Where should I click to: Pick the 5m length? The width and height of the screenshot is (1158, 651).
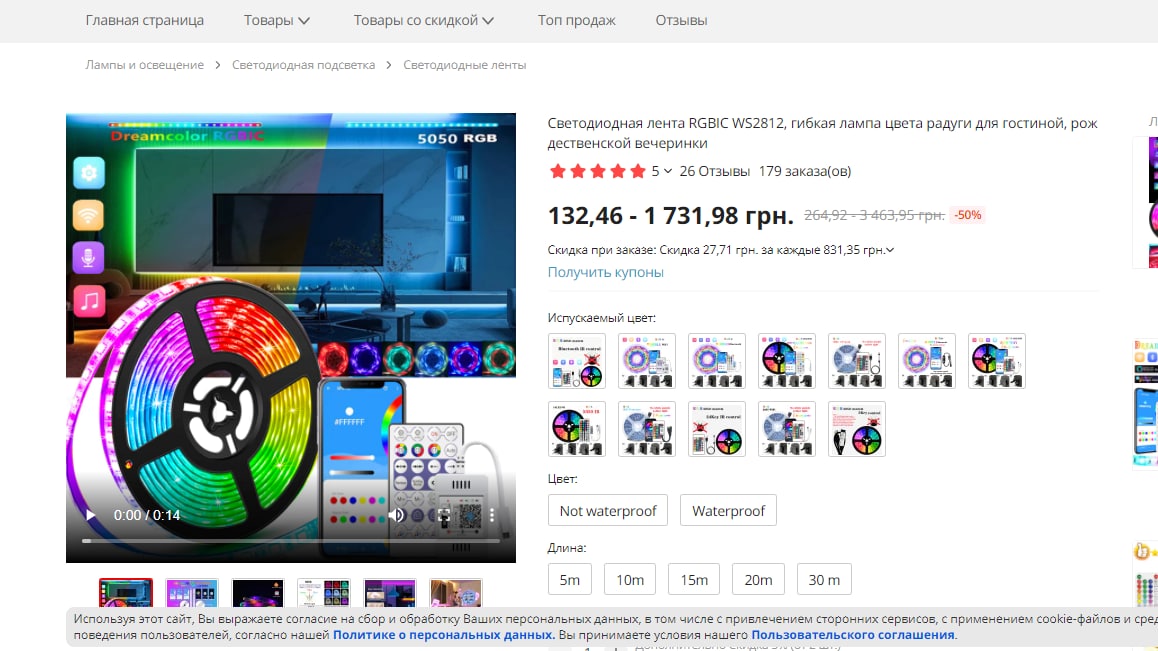point(569,579)
